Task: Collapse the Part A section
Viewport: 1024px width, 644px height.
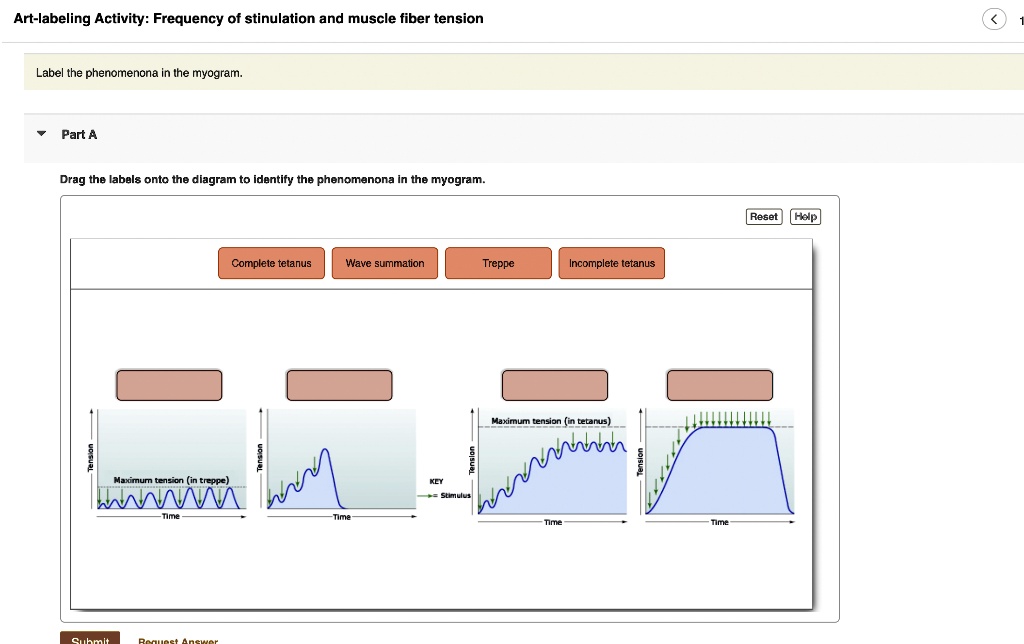Action: tap(39, 134)
